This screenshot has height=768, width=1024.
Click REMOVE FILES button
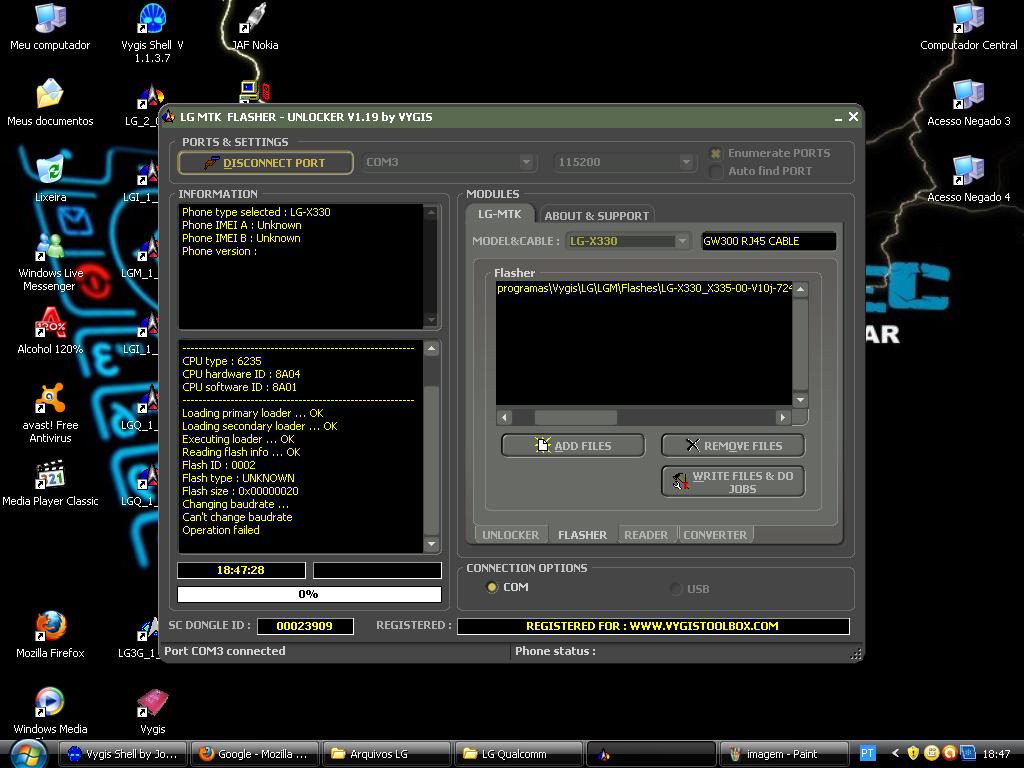click(733, 445)
